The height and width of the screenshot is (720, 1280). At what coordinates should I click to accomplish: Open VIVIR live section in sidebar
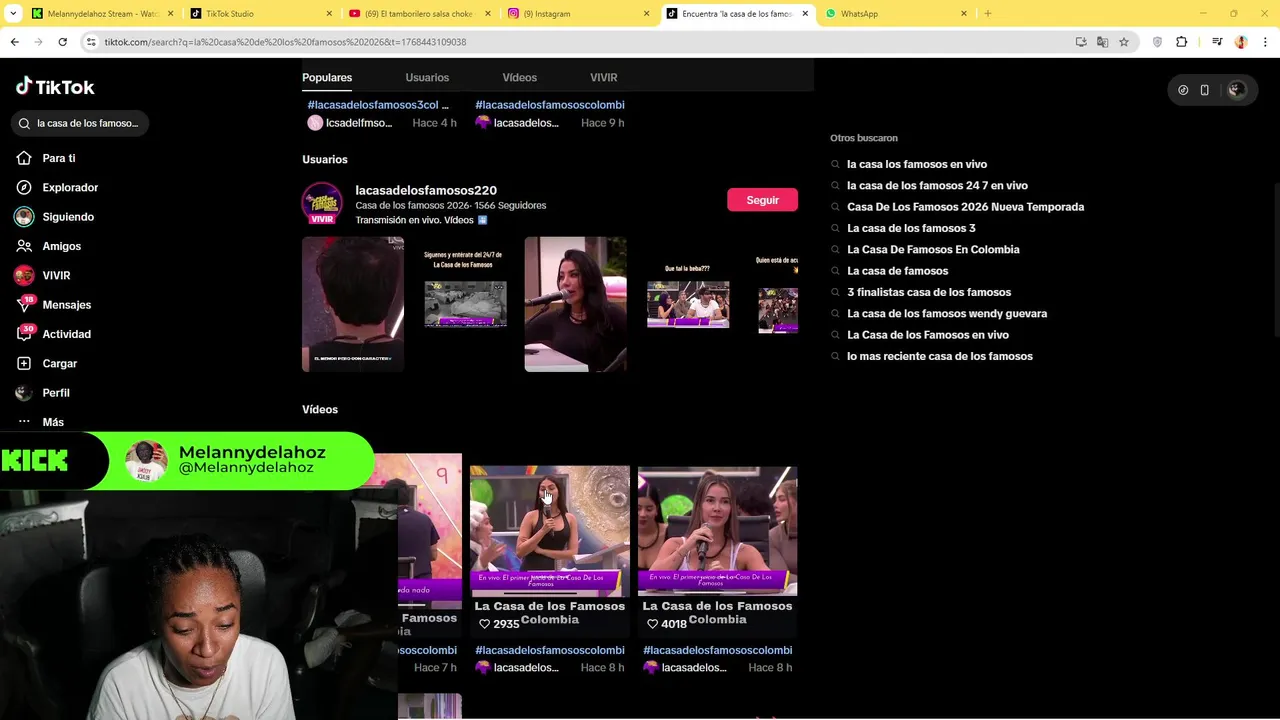tap(56, 275)
